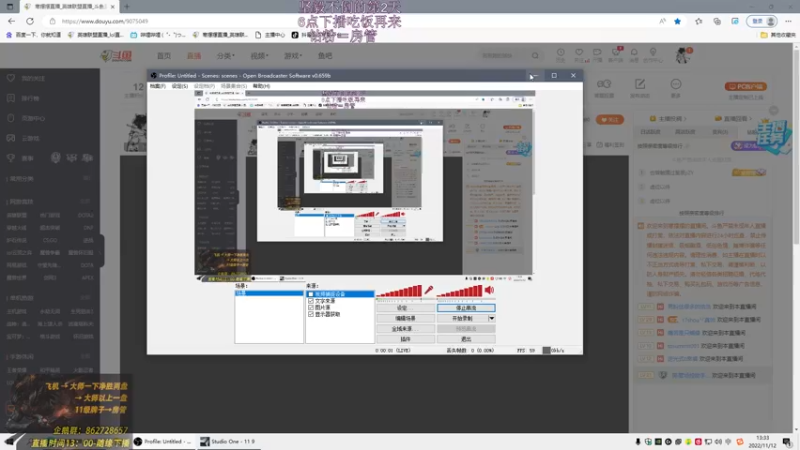The height and width of the screenshot is (450, 800).
Task: Click the Windows Start button
Action: (x=9, y=441)
